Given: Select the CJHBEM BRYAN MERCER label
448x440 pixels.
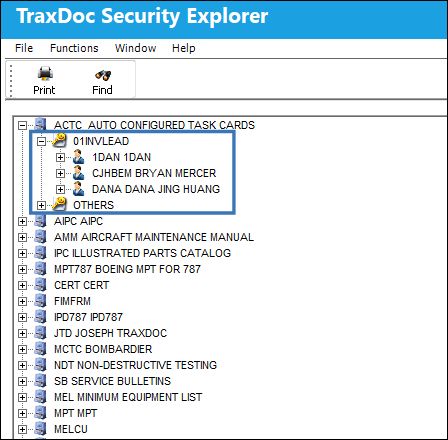Looking at the screenshot, I should tap(154, 173).
